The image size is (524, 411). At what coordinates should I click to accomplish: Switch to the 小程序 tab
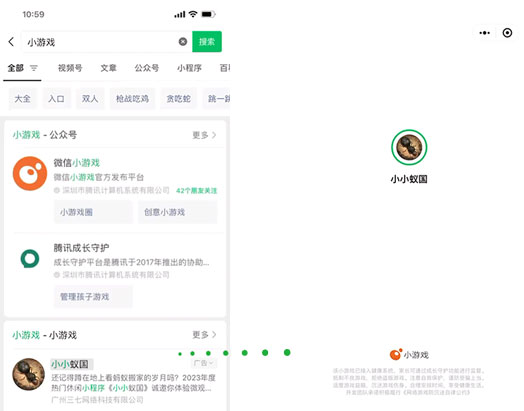tap(189, 68)
